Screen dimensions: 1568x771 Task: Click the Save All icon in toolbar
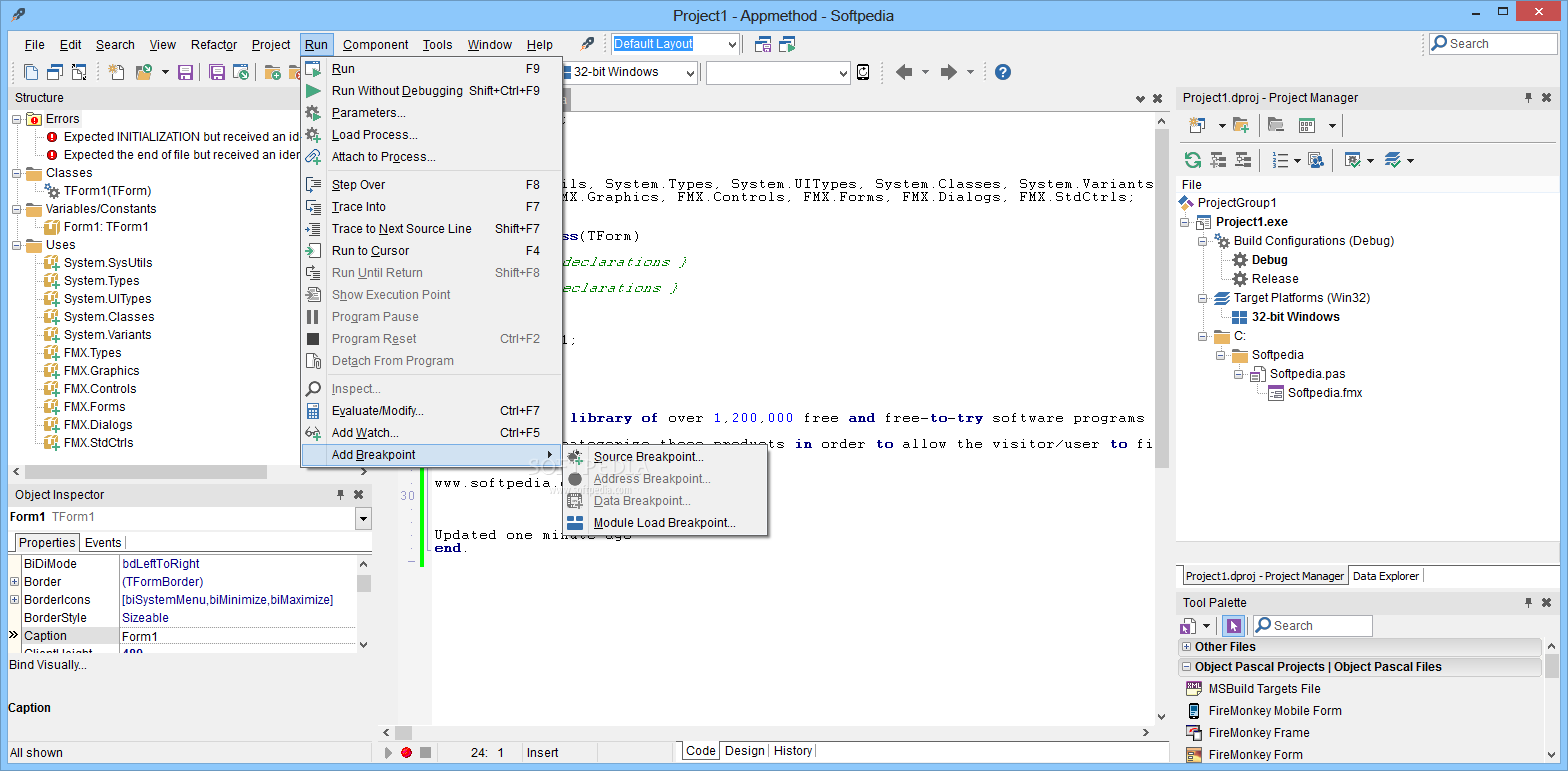pos(217,72)
